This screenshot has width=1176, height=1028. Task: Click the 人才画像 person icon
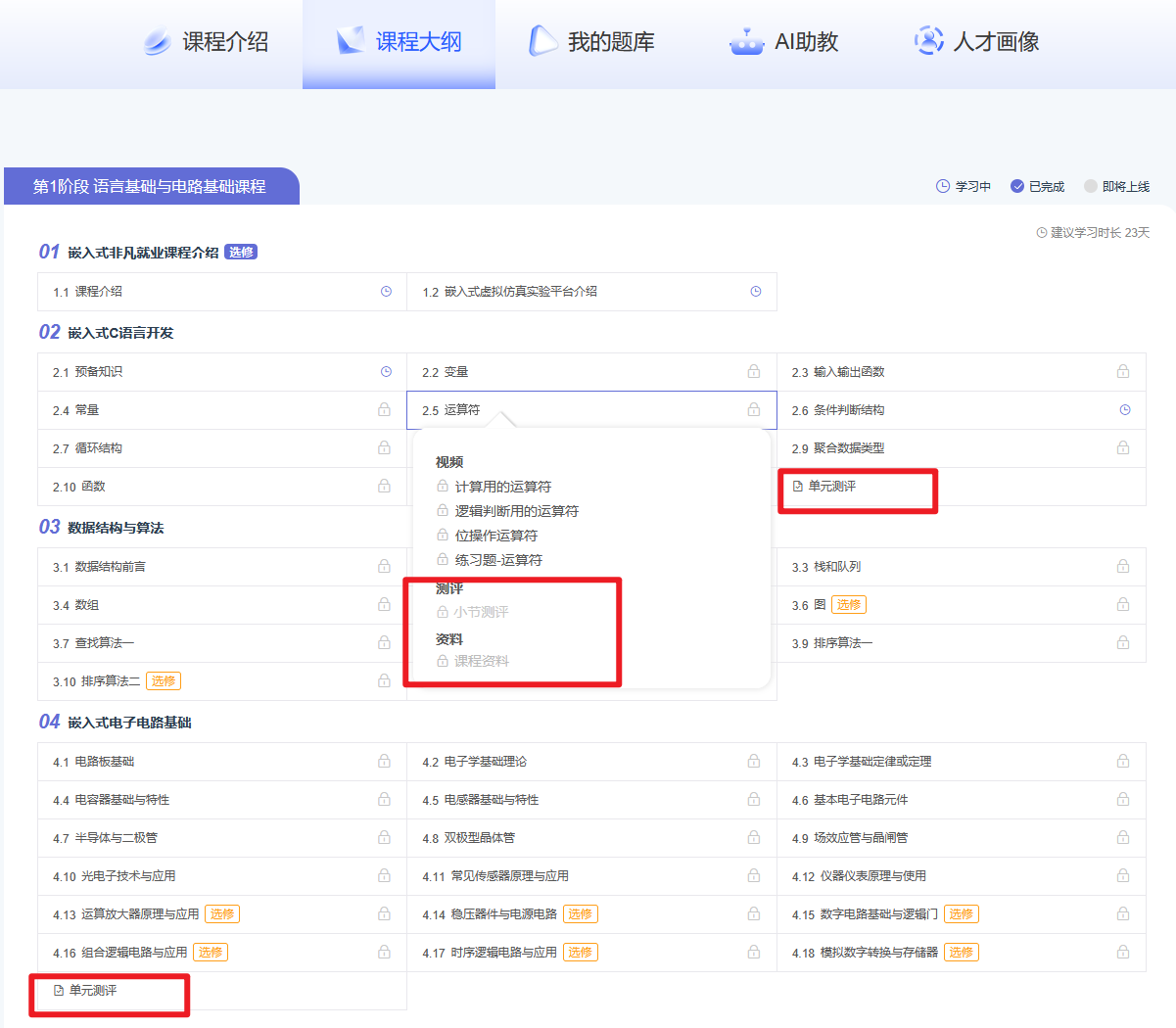point(928,40)
